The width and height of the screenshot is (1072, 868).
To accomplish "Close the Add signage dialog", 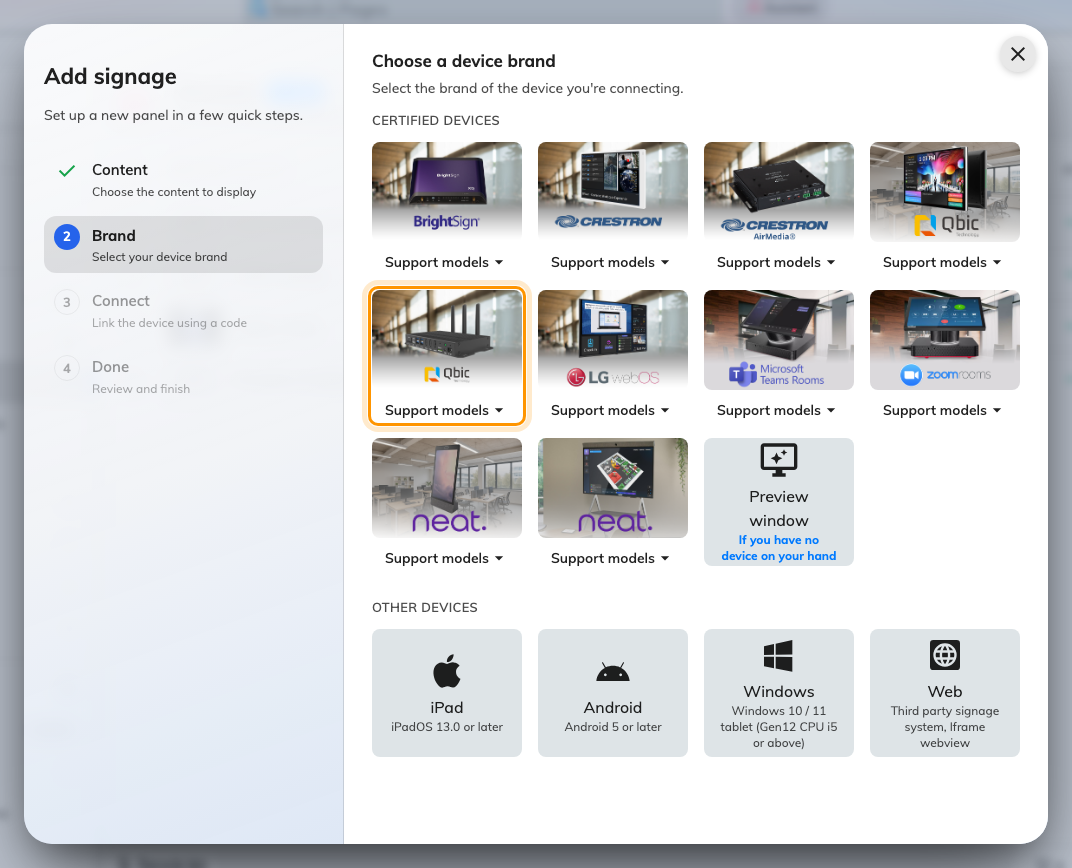I will pos(1017,54).
